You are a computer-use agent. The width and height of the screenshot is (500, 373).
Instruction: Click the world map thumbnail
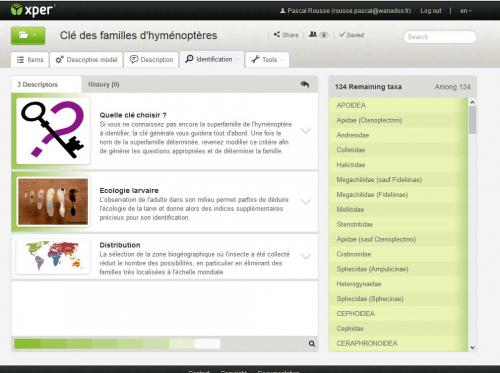pyautogui.click(x=53, y=256)
